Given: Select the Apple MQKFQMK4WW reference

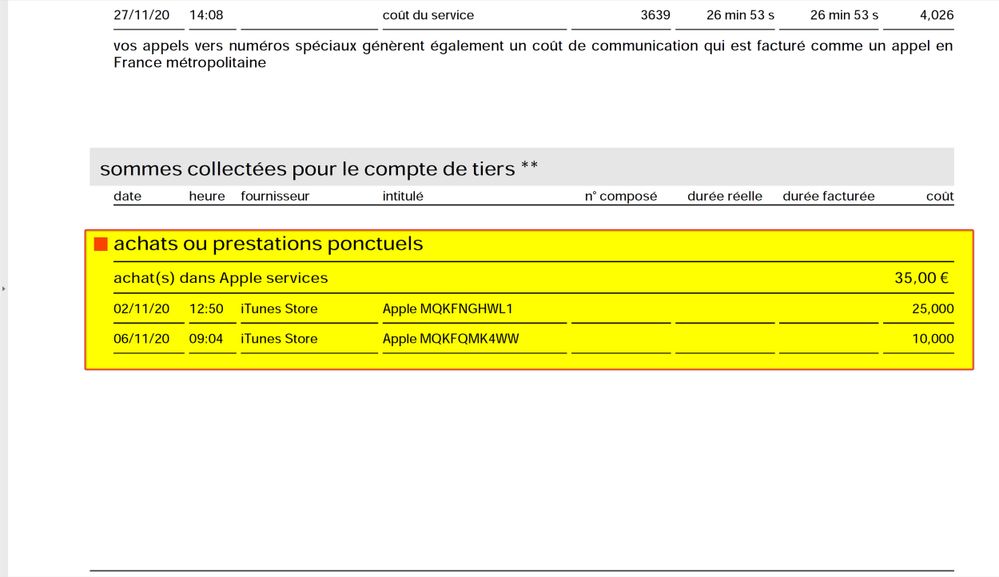Looking at the screenshot, I should [450, 339].
